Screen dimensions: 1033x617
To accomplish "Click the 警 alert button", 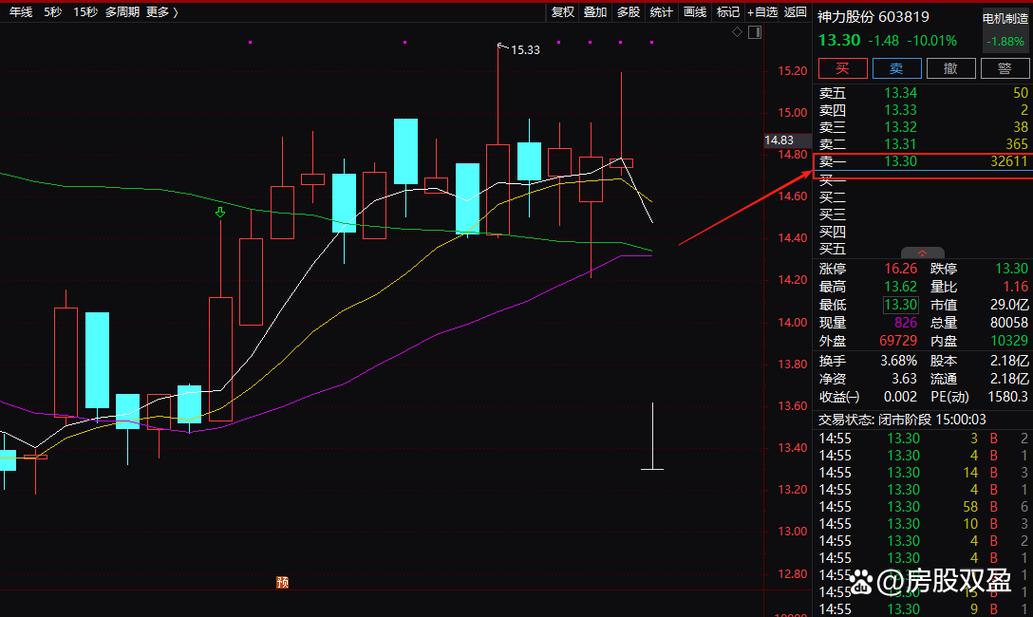I will (1005, 68).
